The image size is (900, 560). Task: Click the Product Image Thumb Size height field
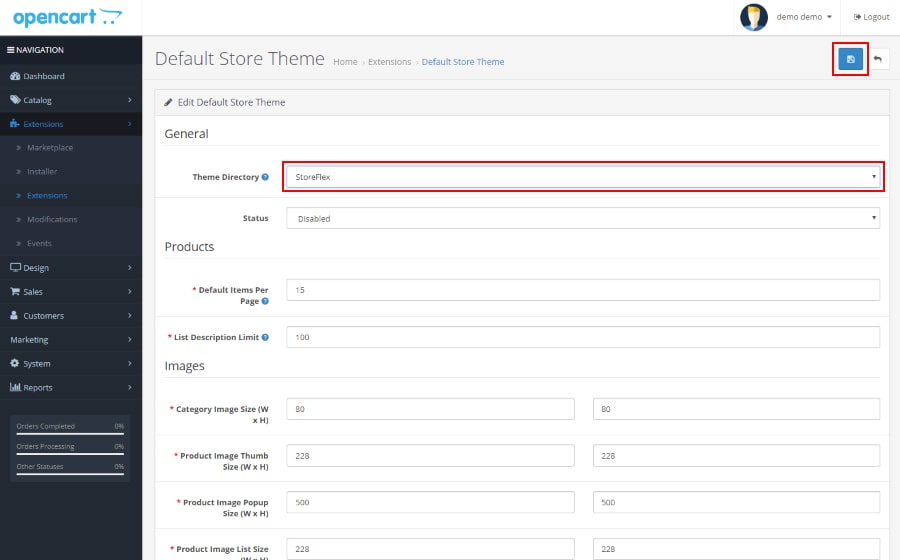736,456
